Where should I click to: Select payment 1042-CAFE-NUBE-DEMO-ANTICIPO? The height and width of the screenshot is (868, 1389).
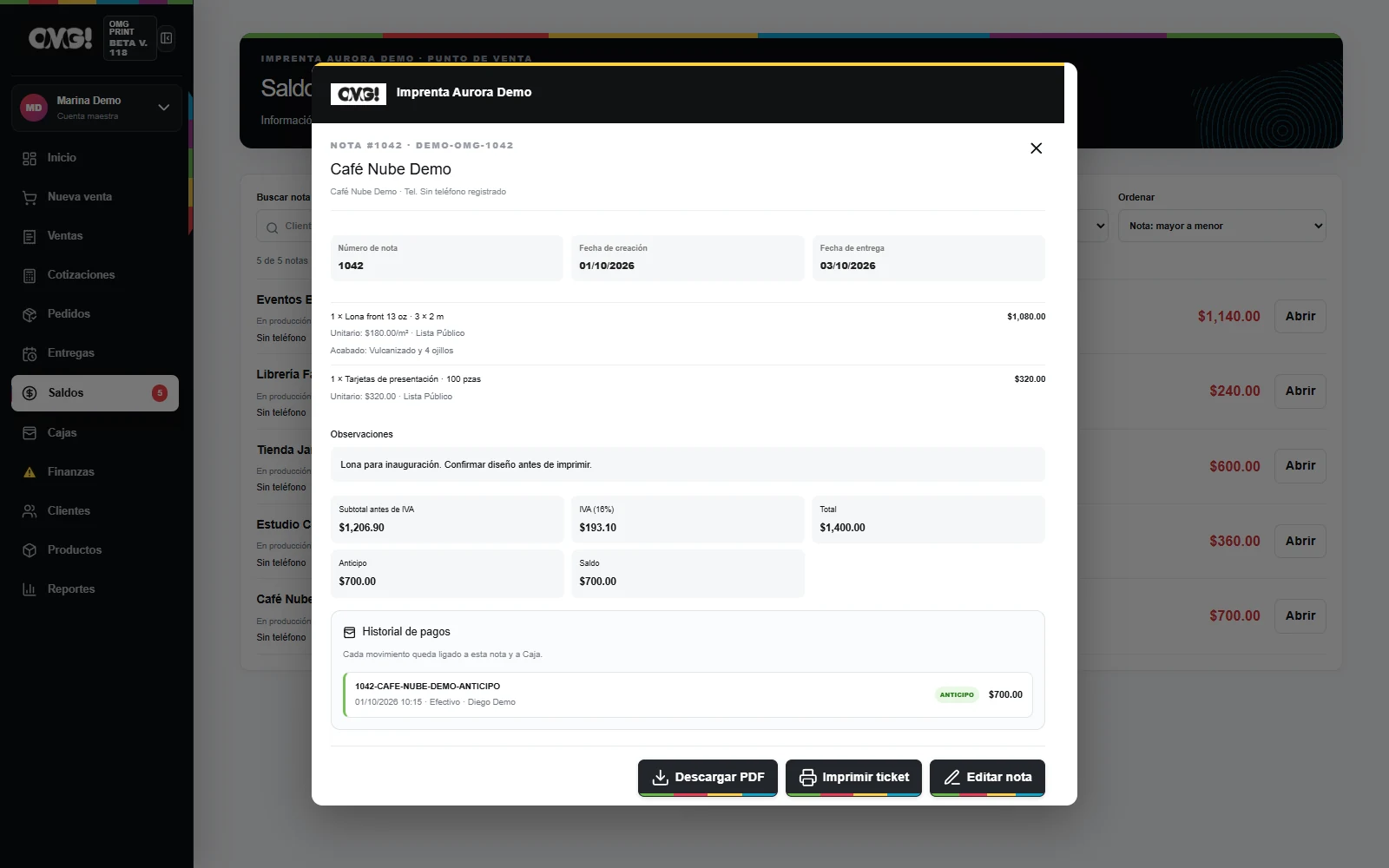pos(688,694)
